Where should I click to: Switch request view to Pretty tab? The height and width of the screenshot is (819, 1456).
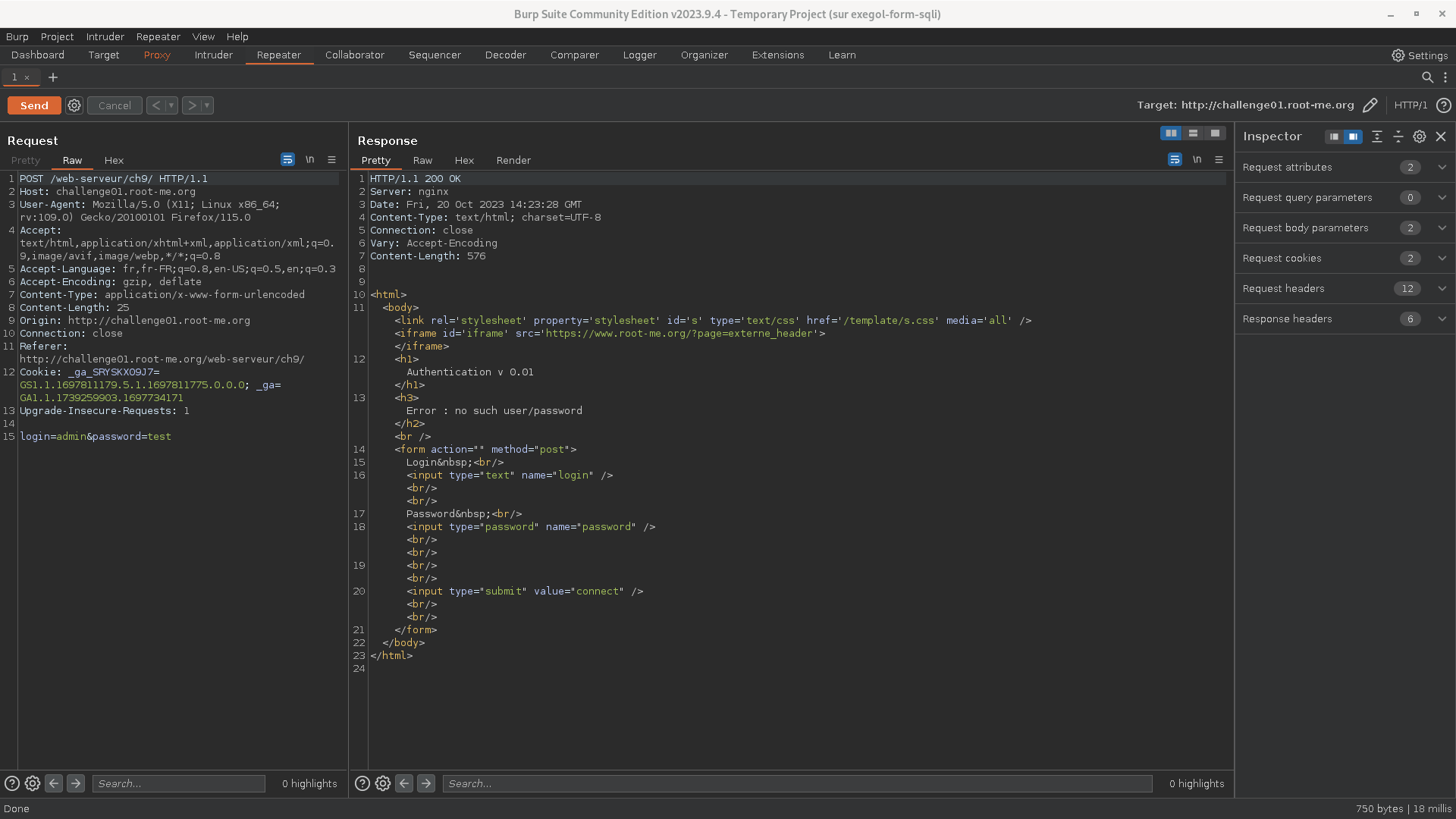click(26, 160)
